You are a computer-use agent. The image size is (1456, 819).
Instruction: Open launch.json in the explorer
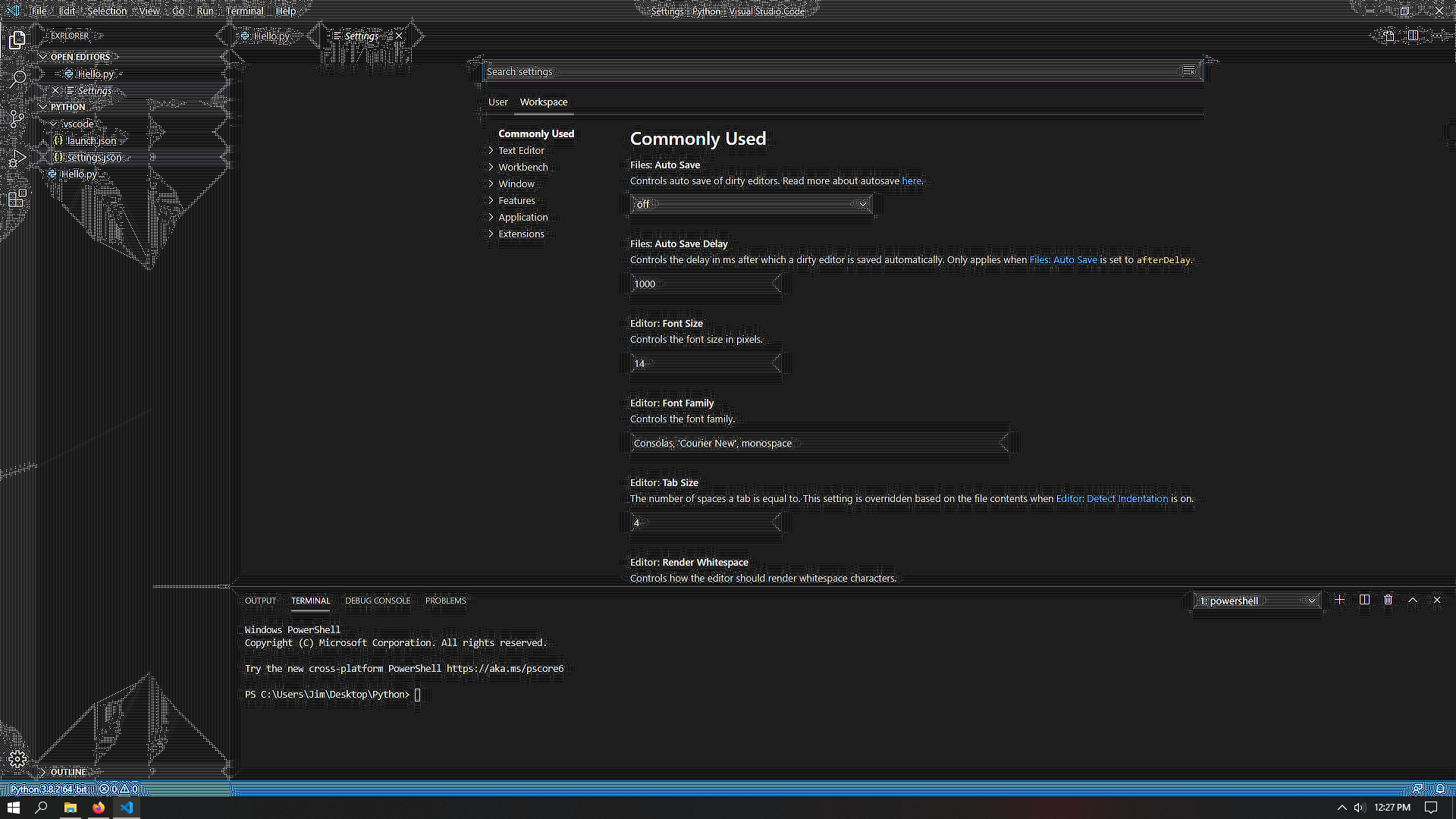coord(91,140)
